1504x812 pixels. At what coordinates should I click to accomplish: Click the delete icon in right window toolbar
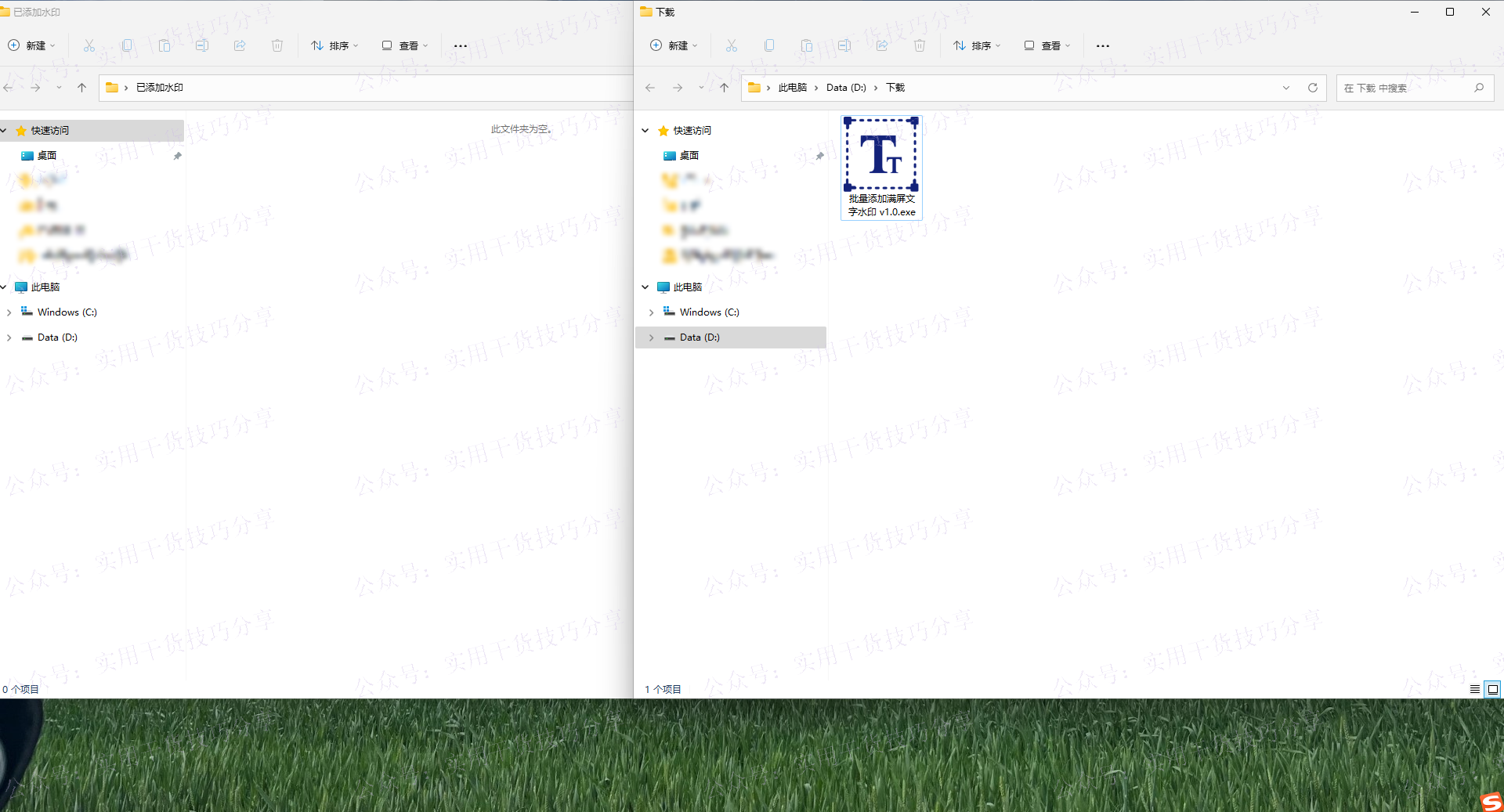click(x=920, y=45)
